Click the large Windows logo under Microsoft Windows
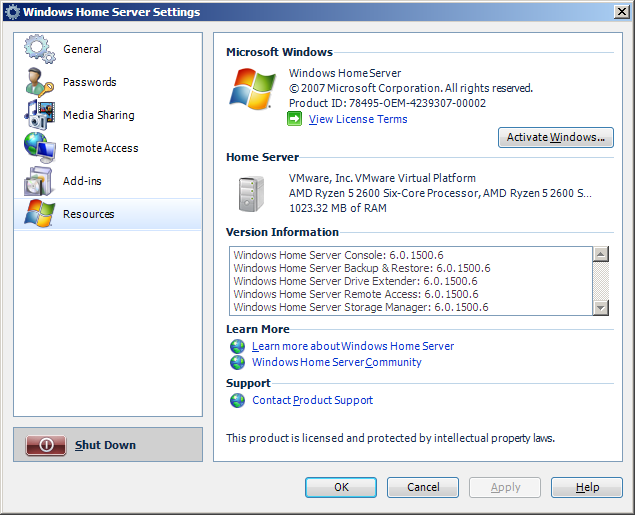Screen dimensions: 635x515 (252, 89)
